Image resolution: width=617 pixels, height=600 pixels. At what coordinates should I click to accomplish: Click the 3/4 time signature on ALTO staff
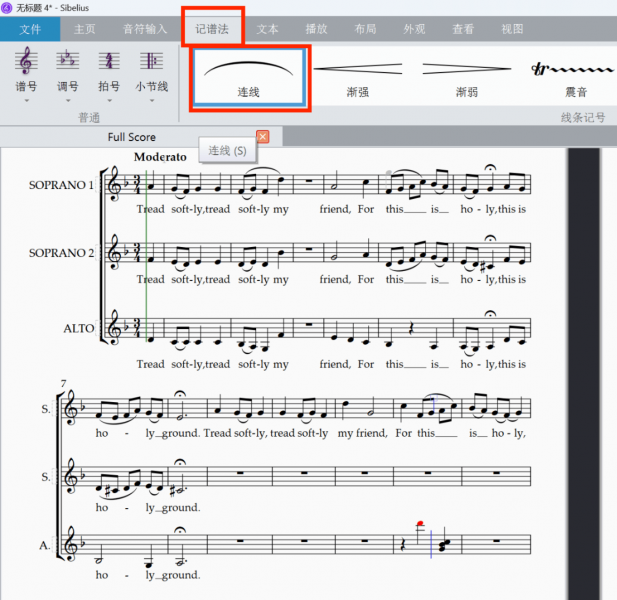pyautogui.click(x=137, y=329)
